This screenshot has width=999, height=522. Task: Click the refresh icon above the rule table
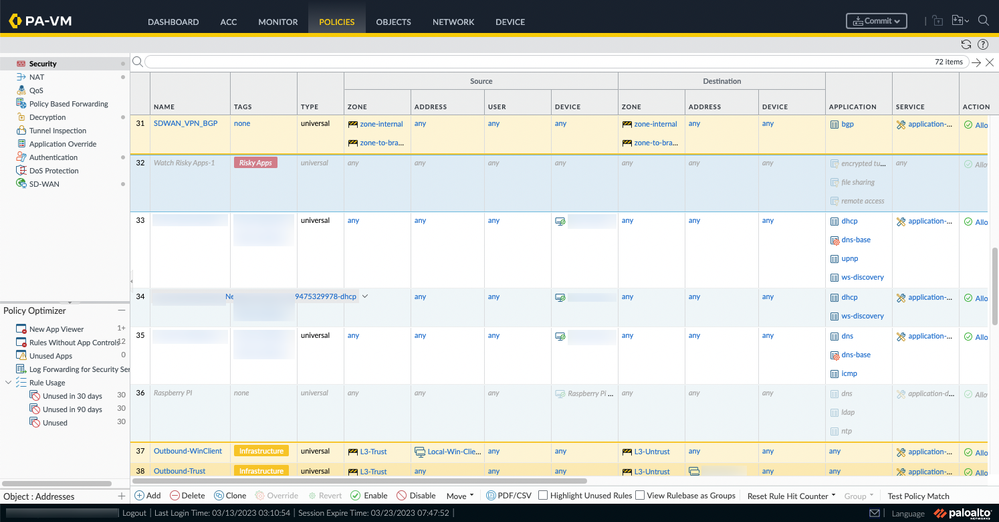(x=965, y=44)
